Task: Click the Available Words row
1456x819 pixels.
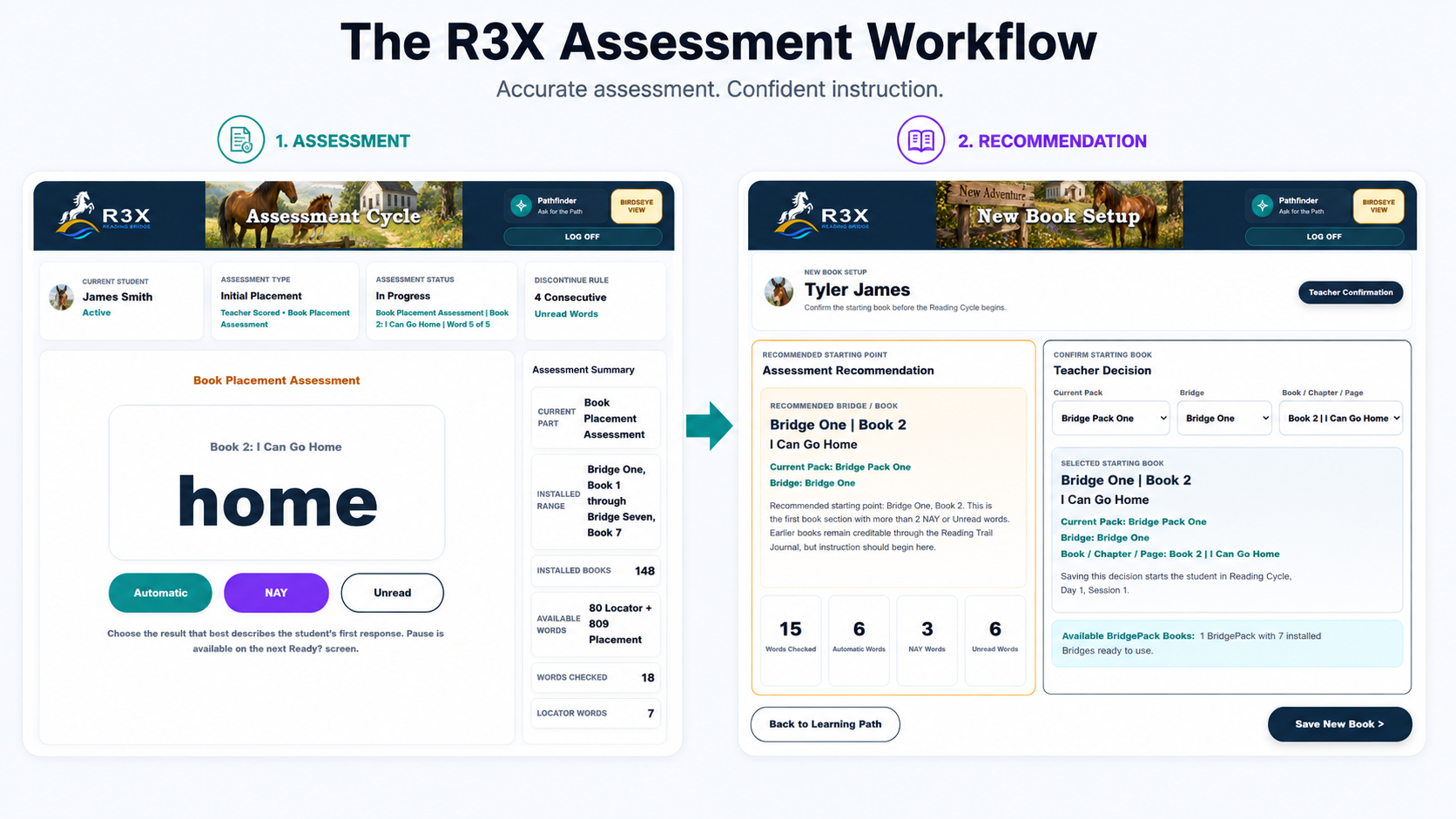Action: [596, 624]
